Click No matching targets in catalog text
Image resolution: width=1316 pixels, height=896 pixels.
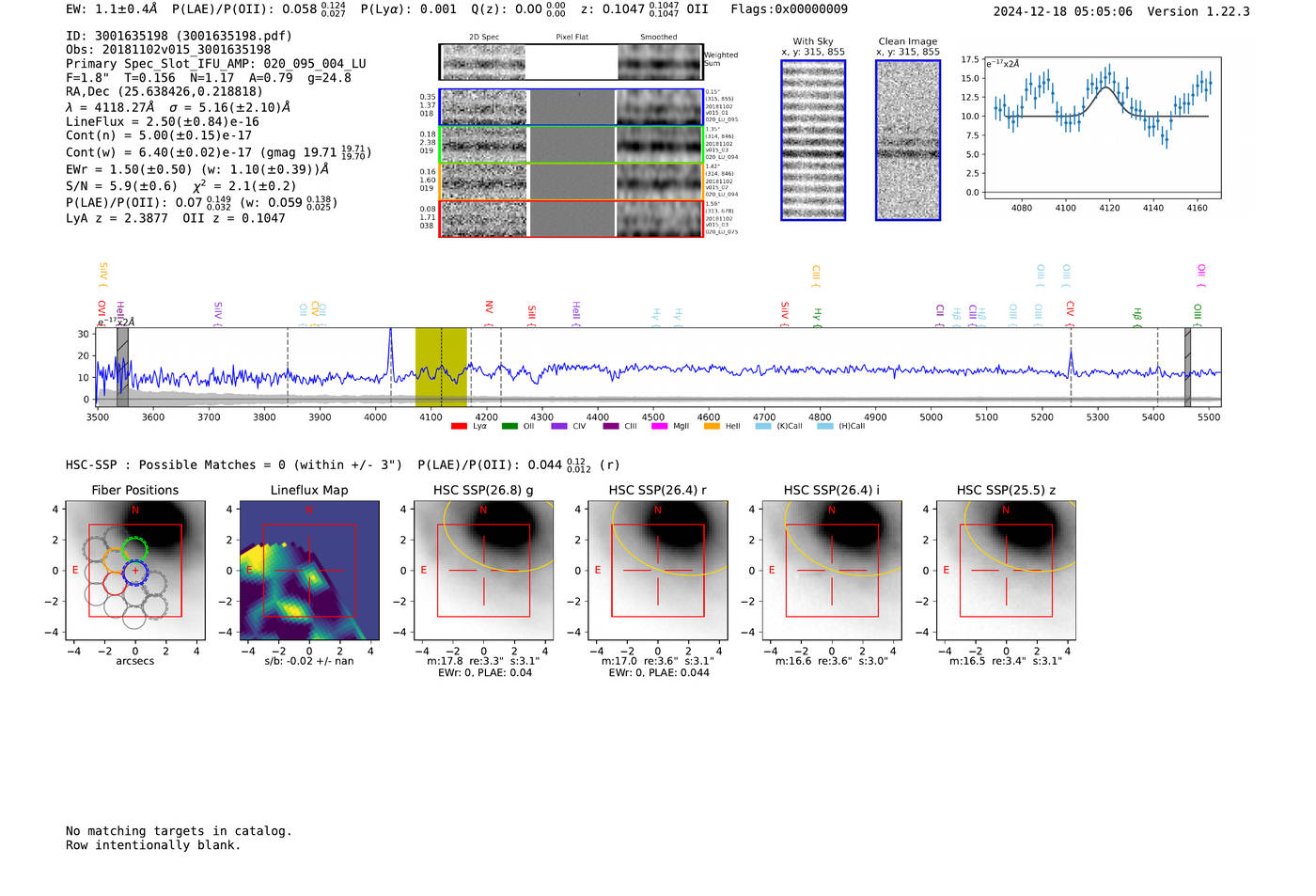179,831
